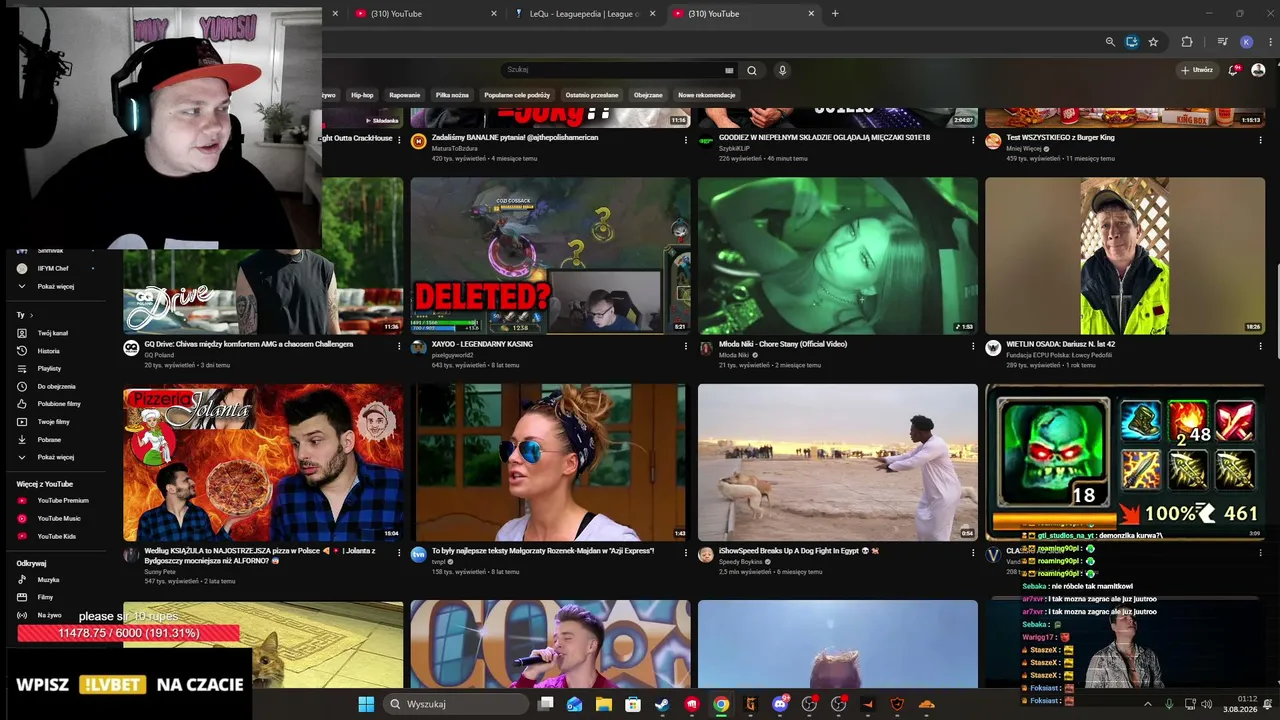Open YouTube notifications bell
The width and height of the screenshot is (1280, 720).
(x=1234, y=70)
